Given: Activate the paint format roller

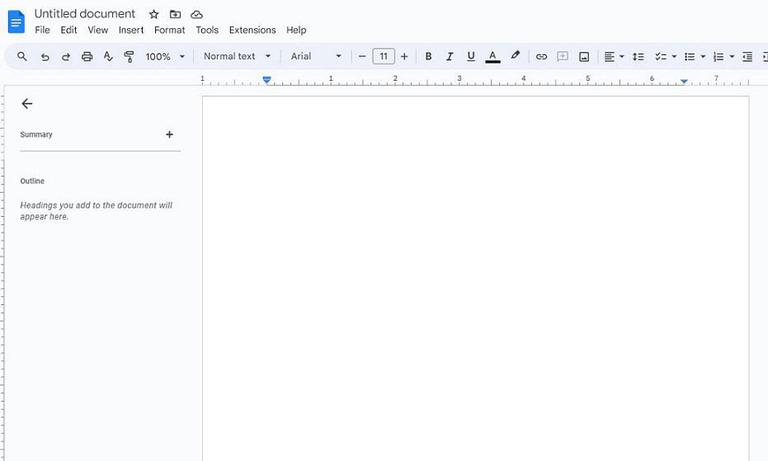Looking at the screenshot, I should [129, 56].
